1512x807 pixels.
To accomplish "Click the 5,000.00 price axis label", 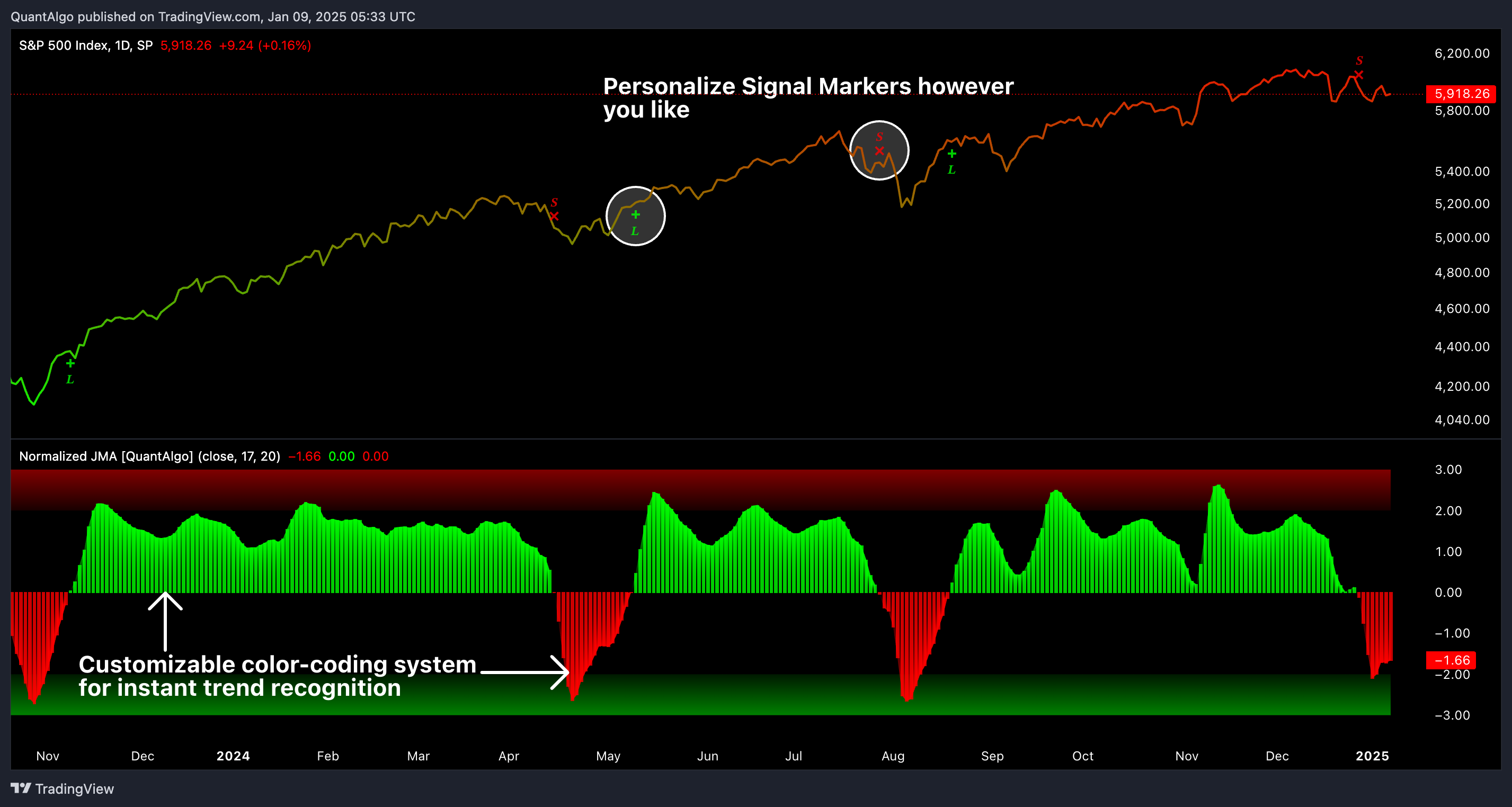I will pyautogui.click(x=1462, y=238).
